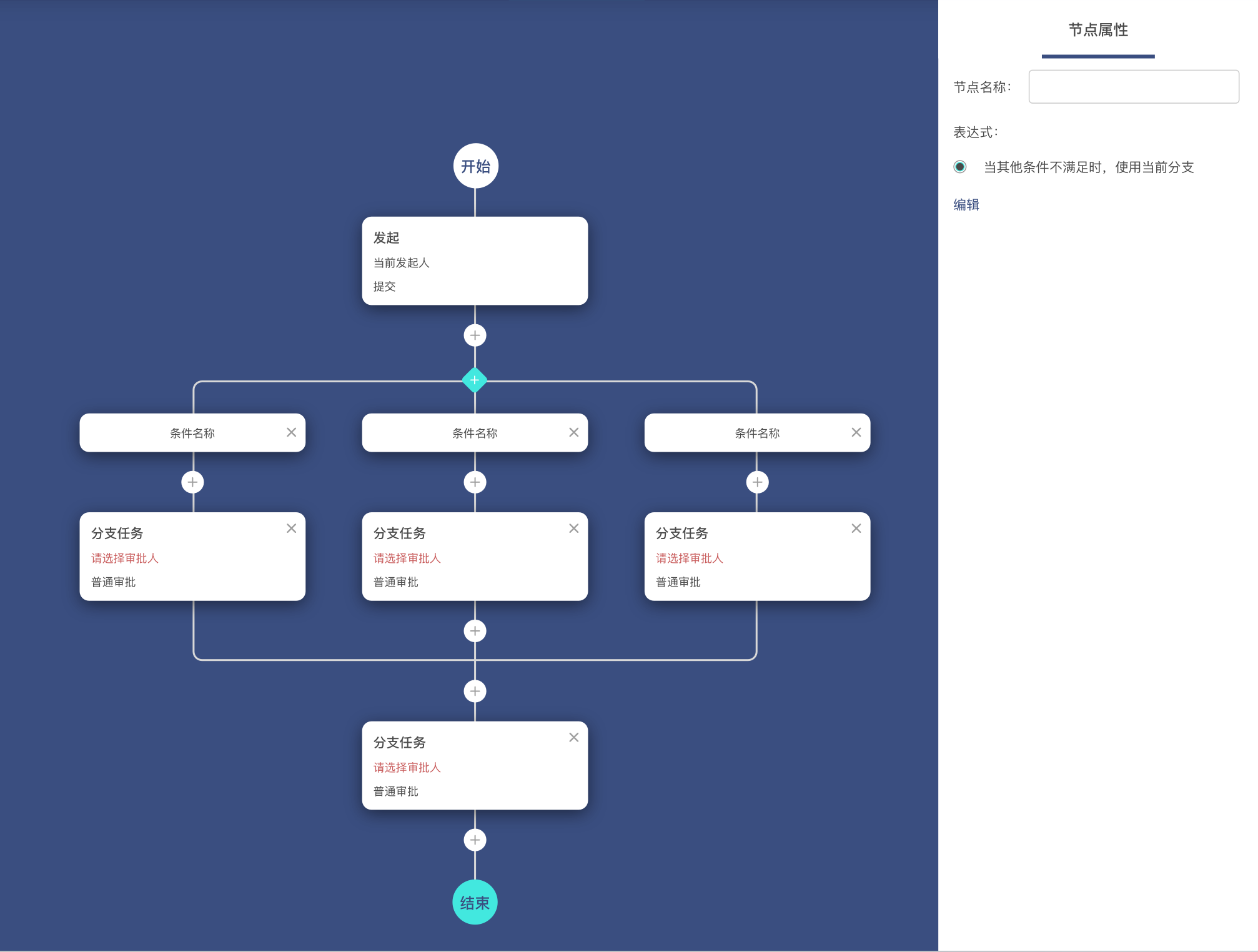Select the 当其他条件不满足时 radio option
Viewport: 1258px width, 952px height.
click(x=960, y=167)
